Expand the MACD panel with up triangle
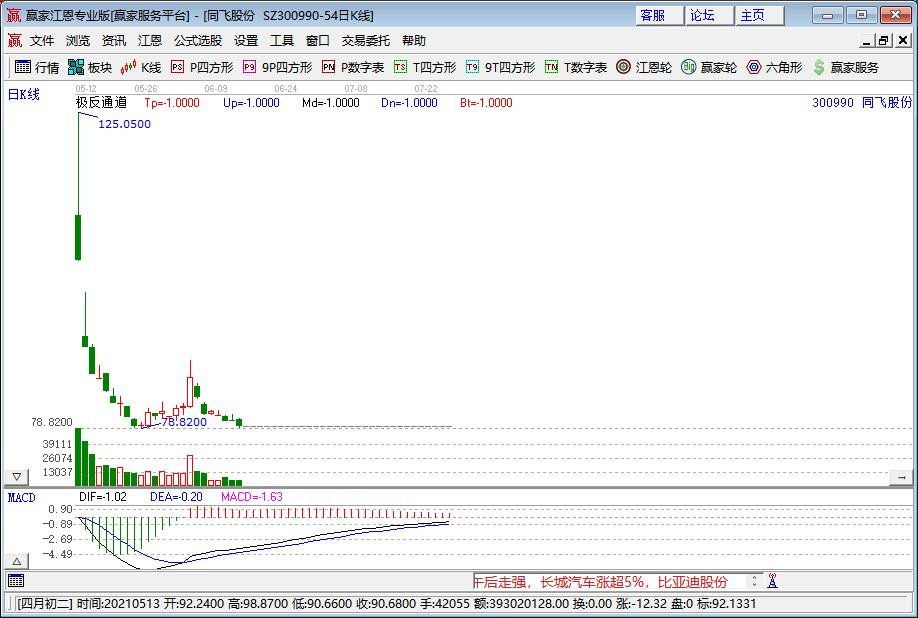The height and width of the screenshot is (618, 918). [x=16, y=562]
